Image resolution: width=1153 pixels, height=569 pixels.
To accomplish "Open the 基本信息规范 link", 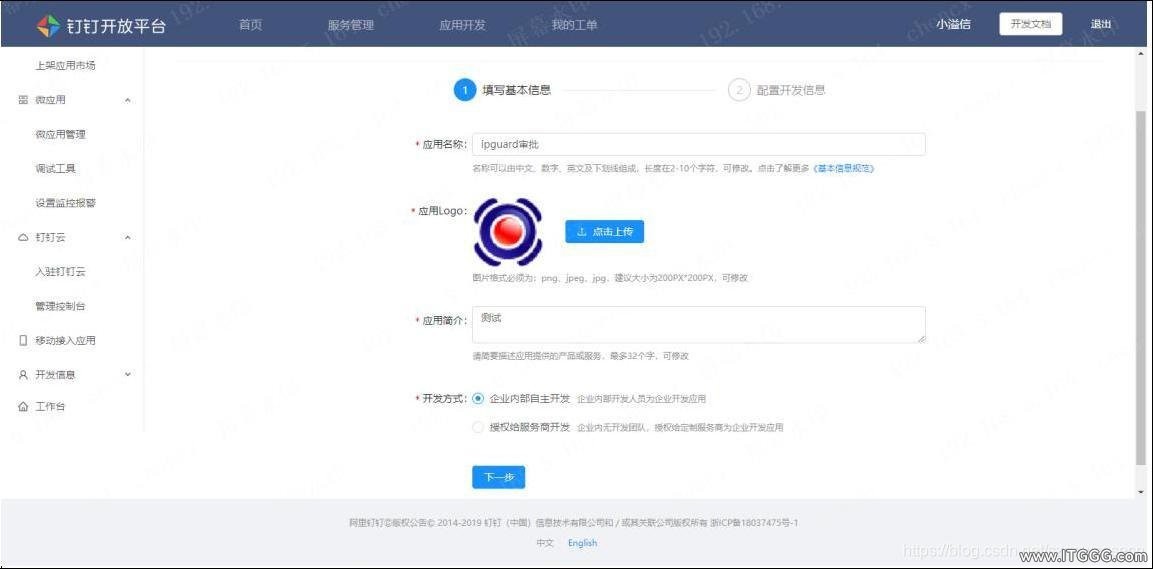I will pos(843,168).
